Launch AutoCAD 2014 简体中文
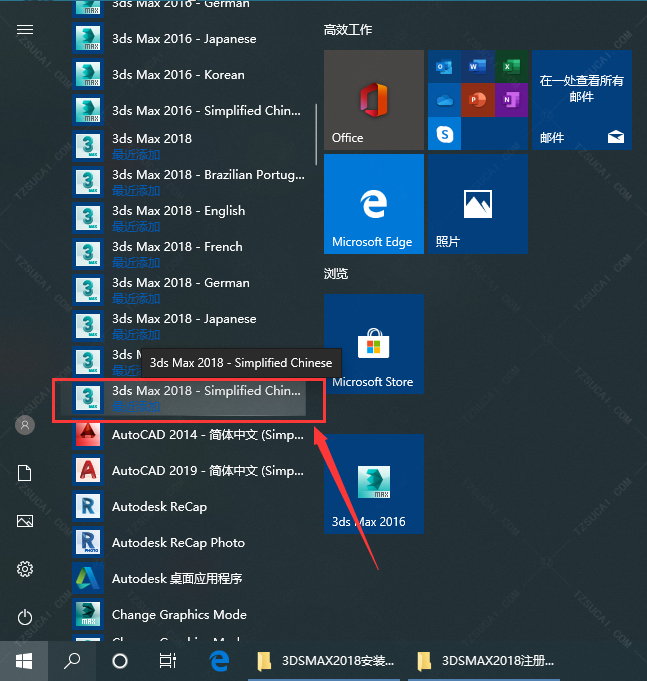This screenshot has width=647, height=681. pyautogui.click(x=189, y=435)
